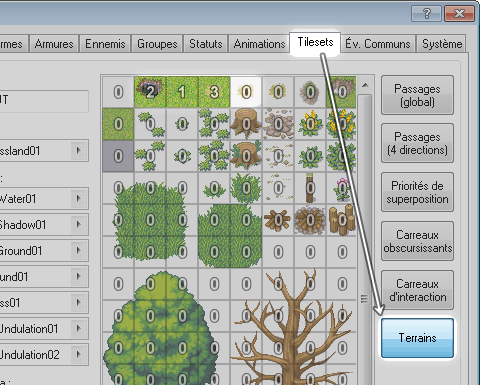Click the tree stump tile in the second row
Screen dimensions: 480x385
(246, 124)
